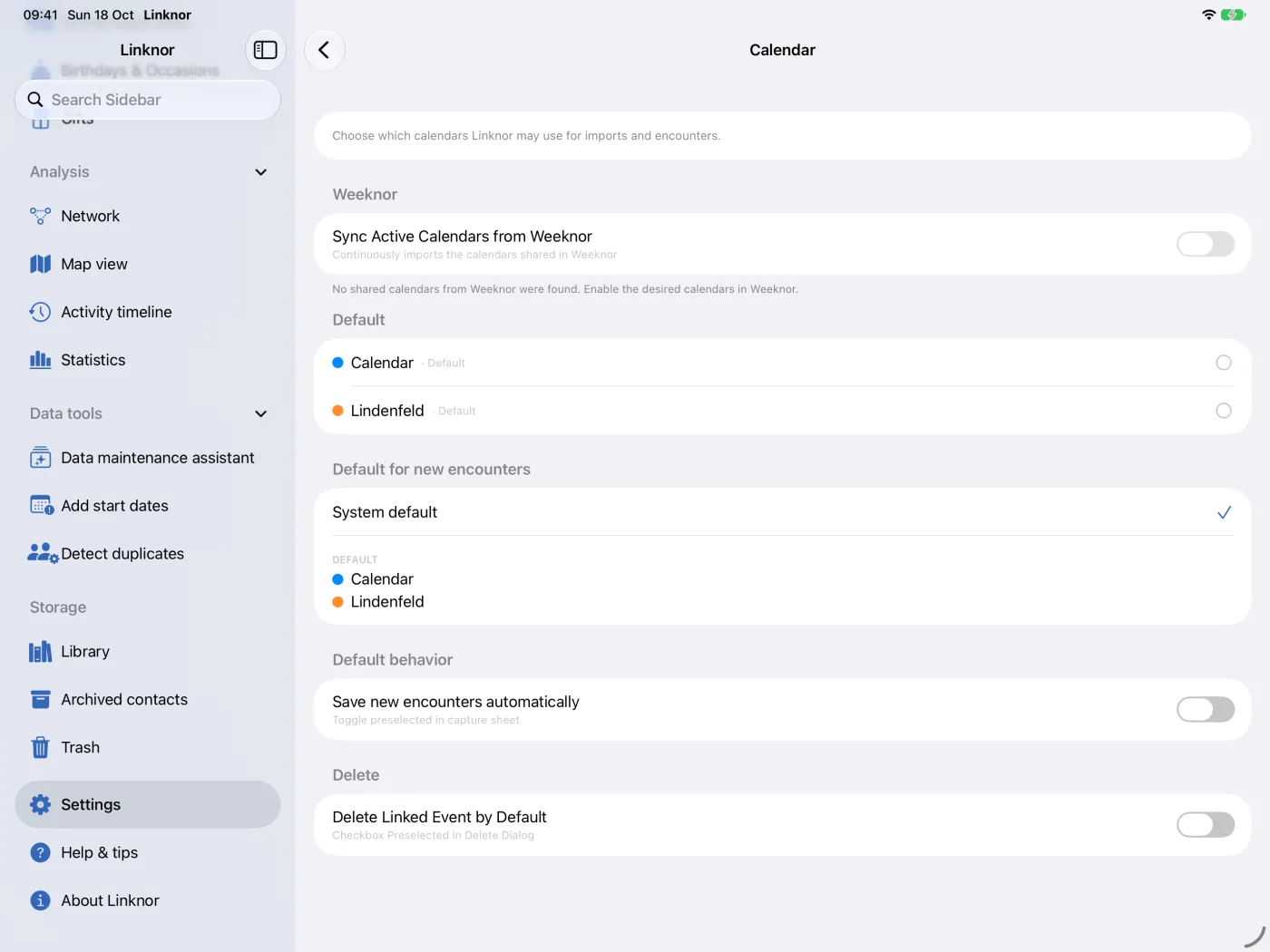
Task: Click the Delete section heading
Action: point(356,775)
